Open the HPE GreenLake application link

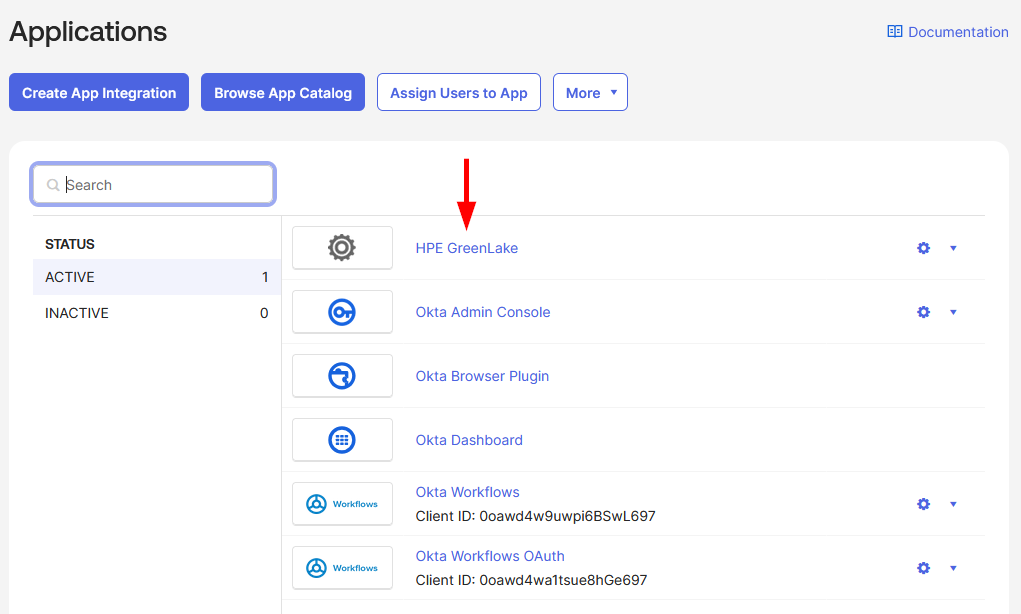(467, 248)
